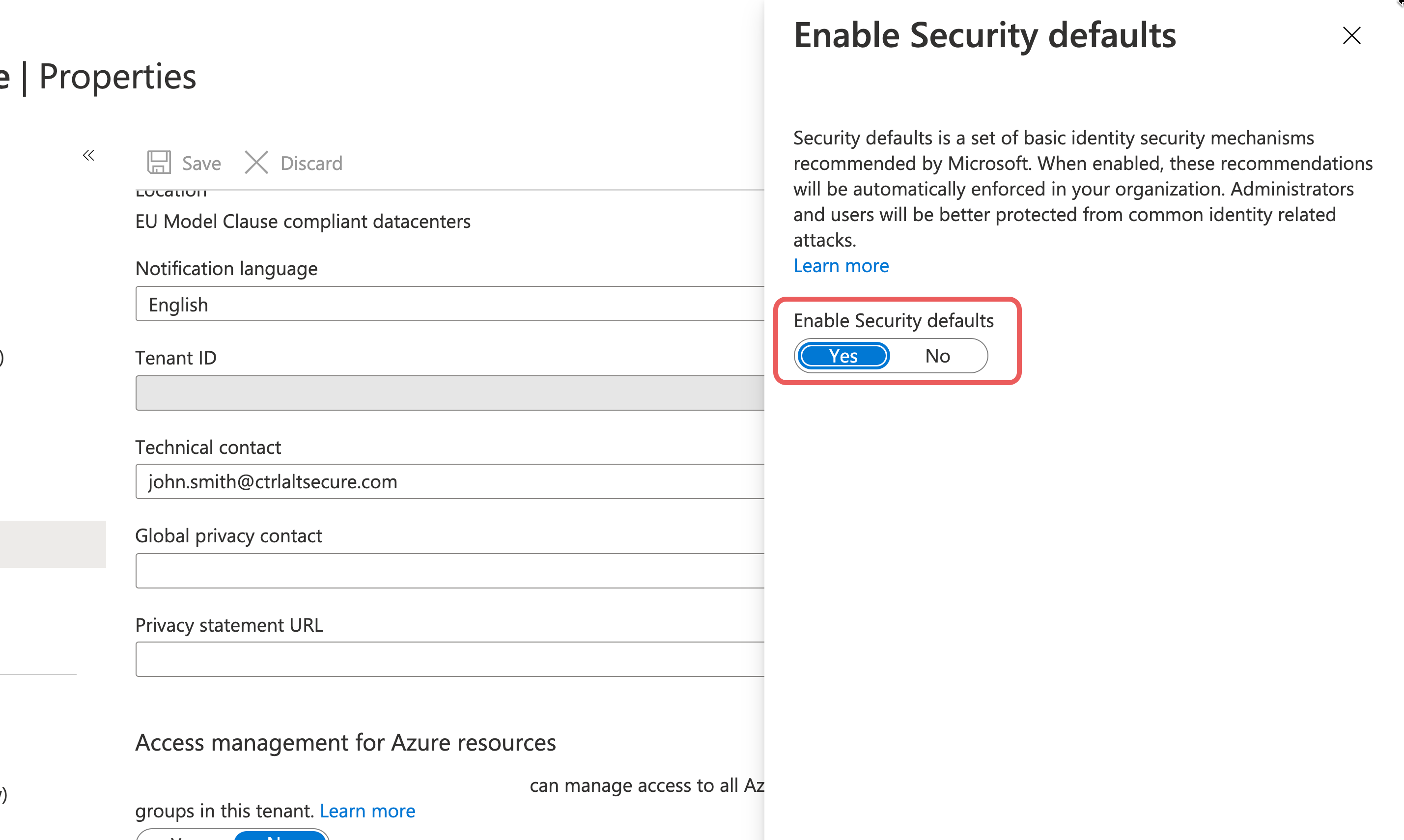Click the Access management for Azure resources heading

coord(345,743)
